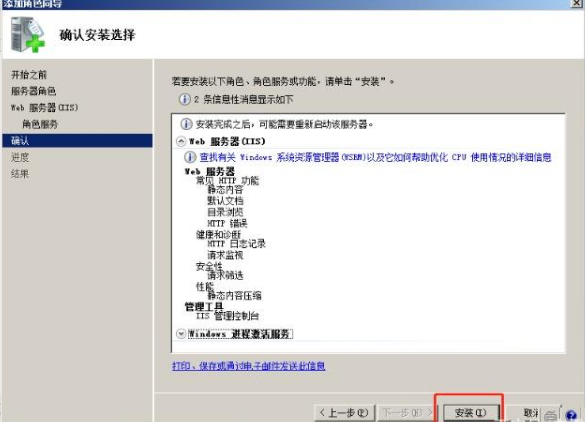
Task: Select 服务器角色 step in sidebar
Action: coord(33,91)
